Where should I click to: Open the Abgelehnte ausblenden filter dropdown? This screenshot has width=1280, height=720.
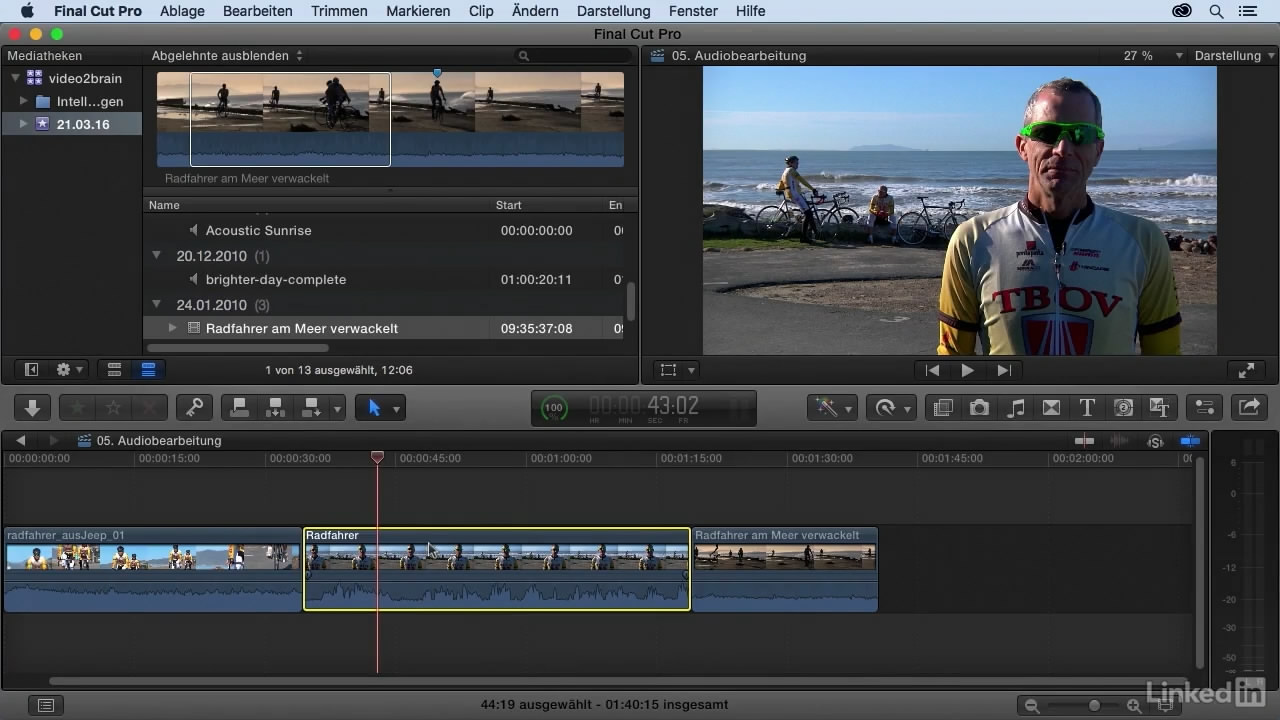227,56
